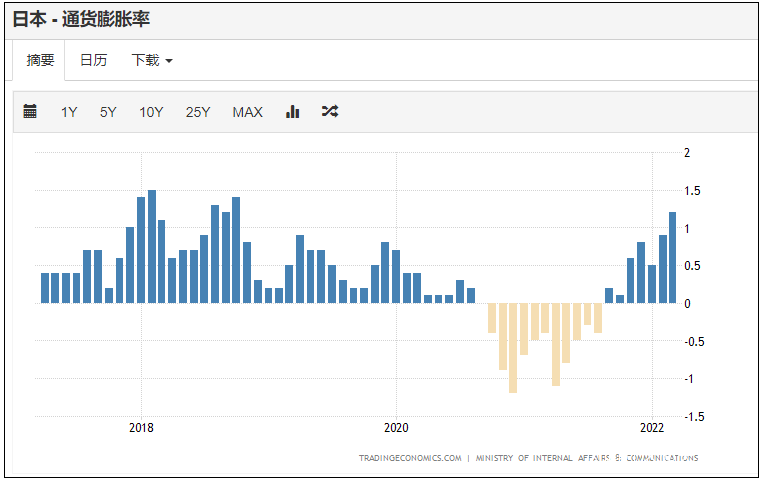Open the calendar date range picker icon

pos(30,112)
